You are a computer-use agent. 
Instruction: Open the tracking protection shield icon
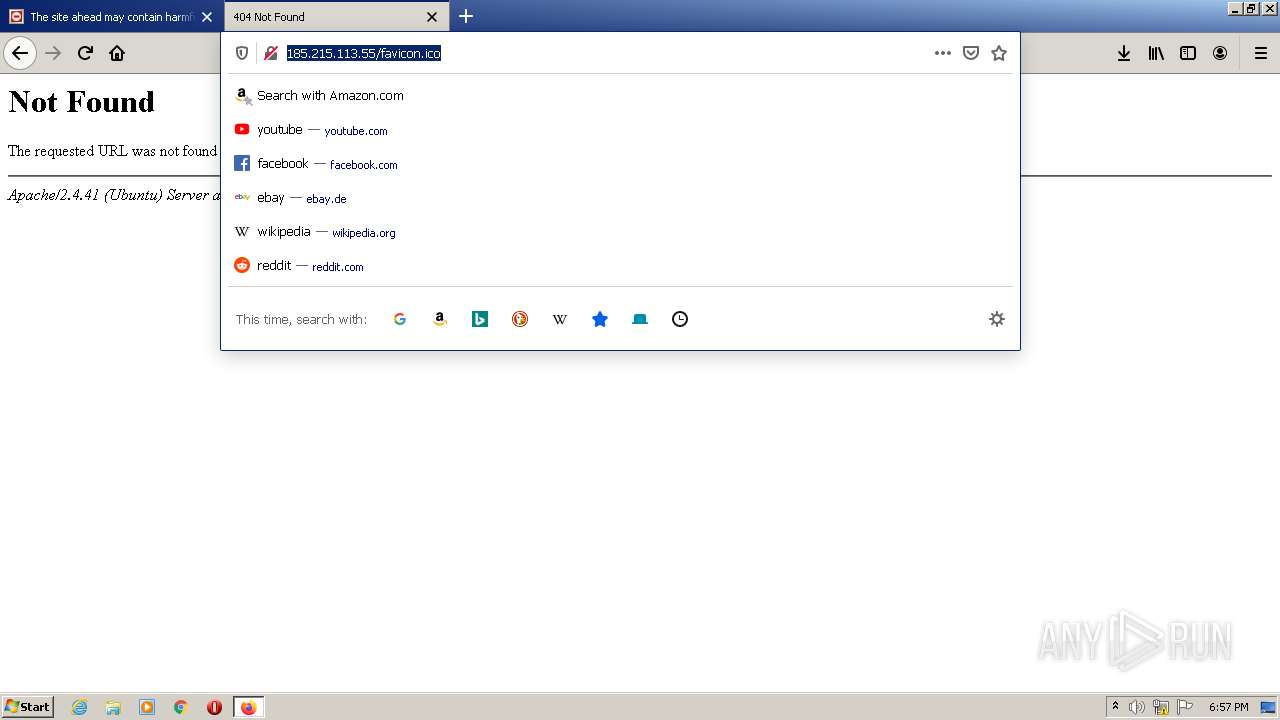tap(242, 53)
